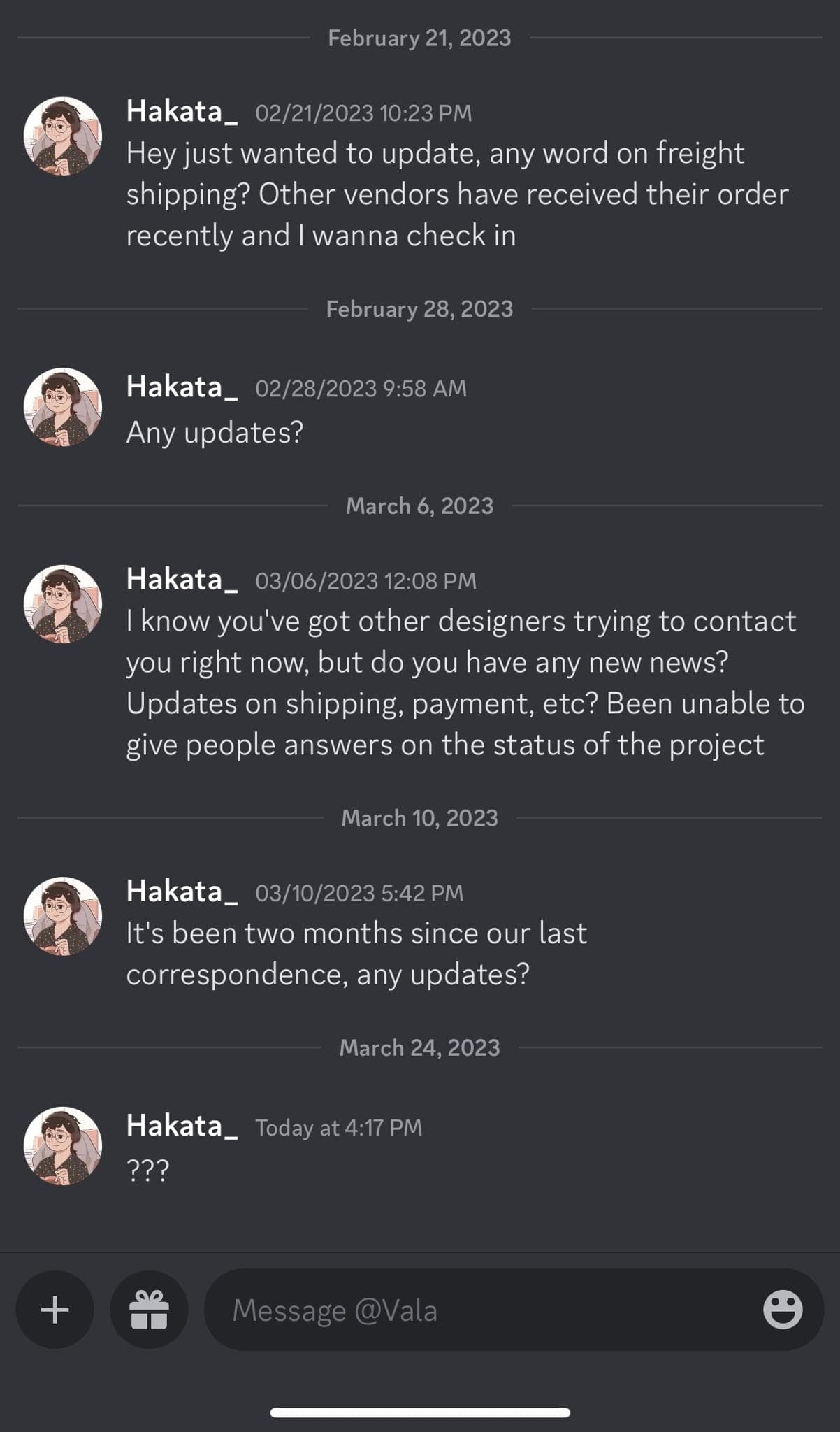
Task: Select Hakata_'s avatar next to 'Any updates?'
Action: coord(63,408)
